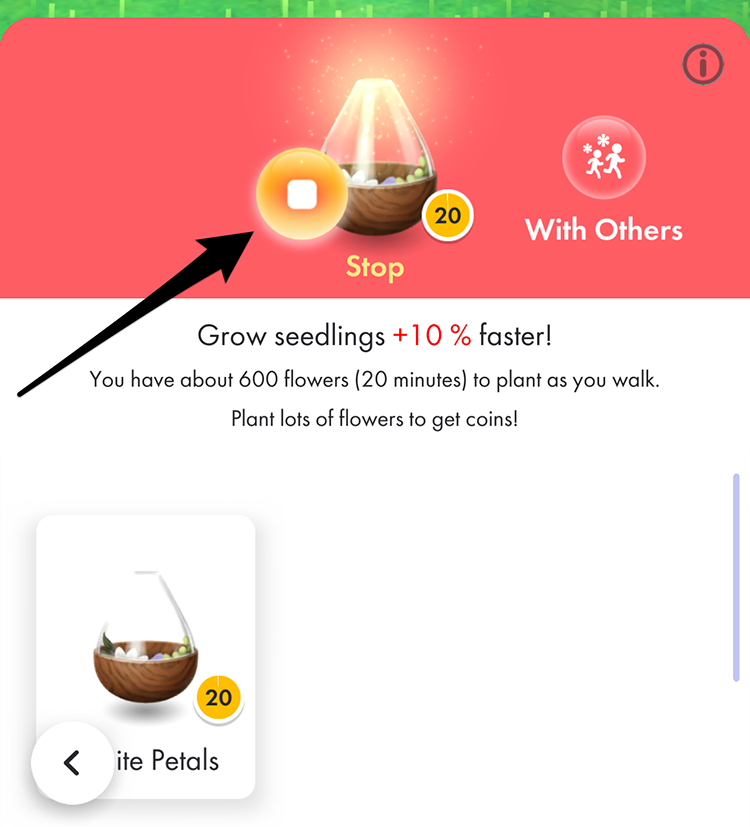The width and height of the screenshot is (750, 827).
Task: Tap the green grass strip at top
Action: 375,8
